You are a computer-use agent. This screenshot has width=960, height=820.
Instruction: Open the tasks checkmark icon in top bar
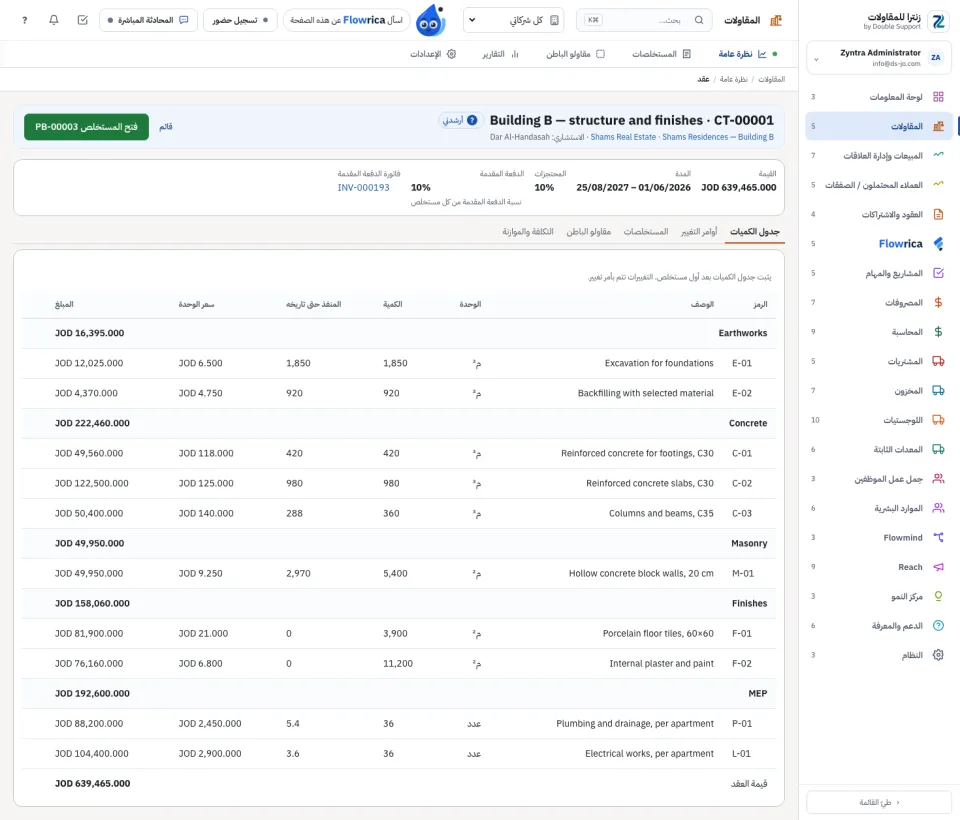pyautogui.click(x=83, y=20)
